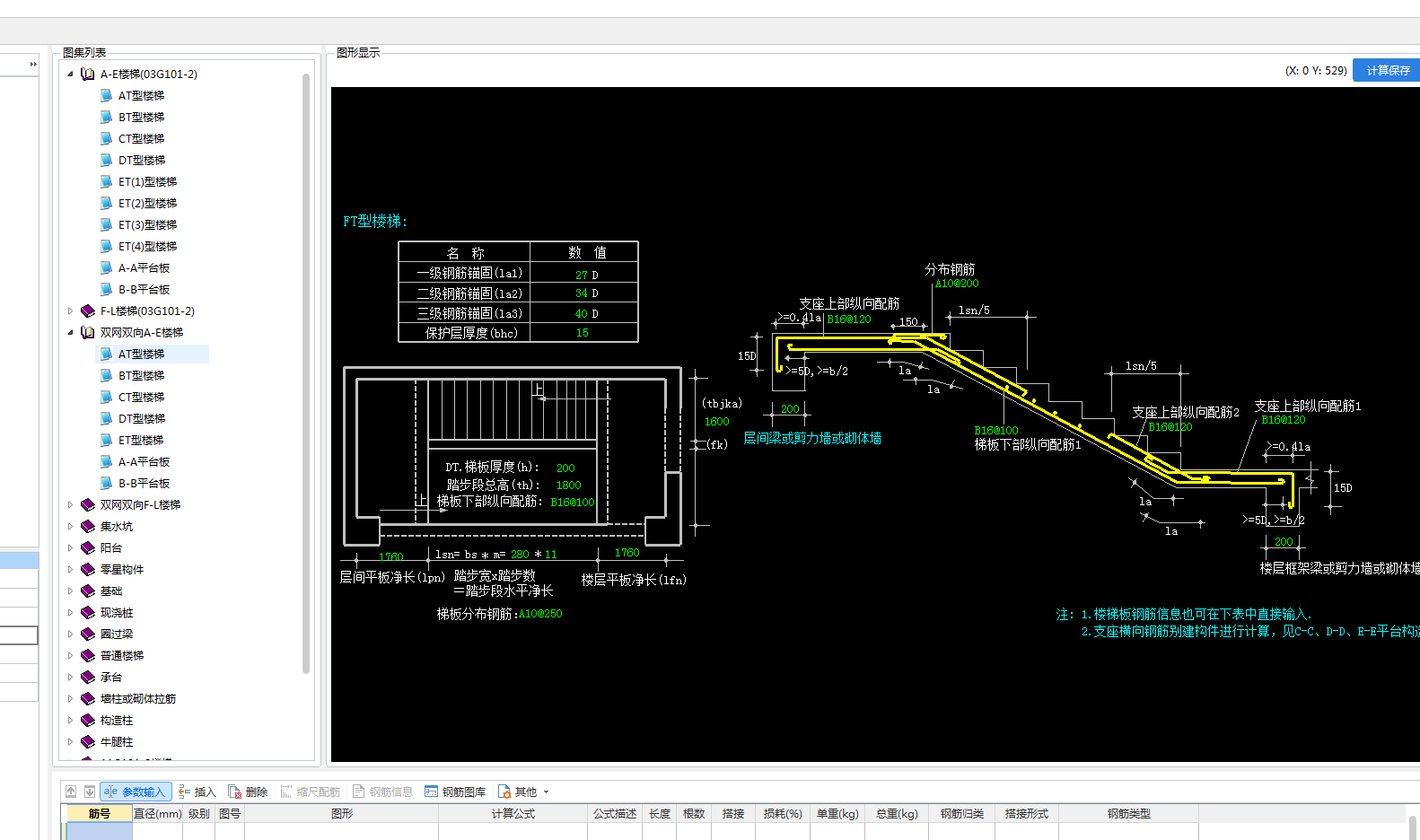Expand the 零星构件 tree node
Image resolution: width=1420 pixels, height=840 pixels.
pyautogui.click(x=70, y=570)
